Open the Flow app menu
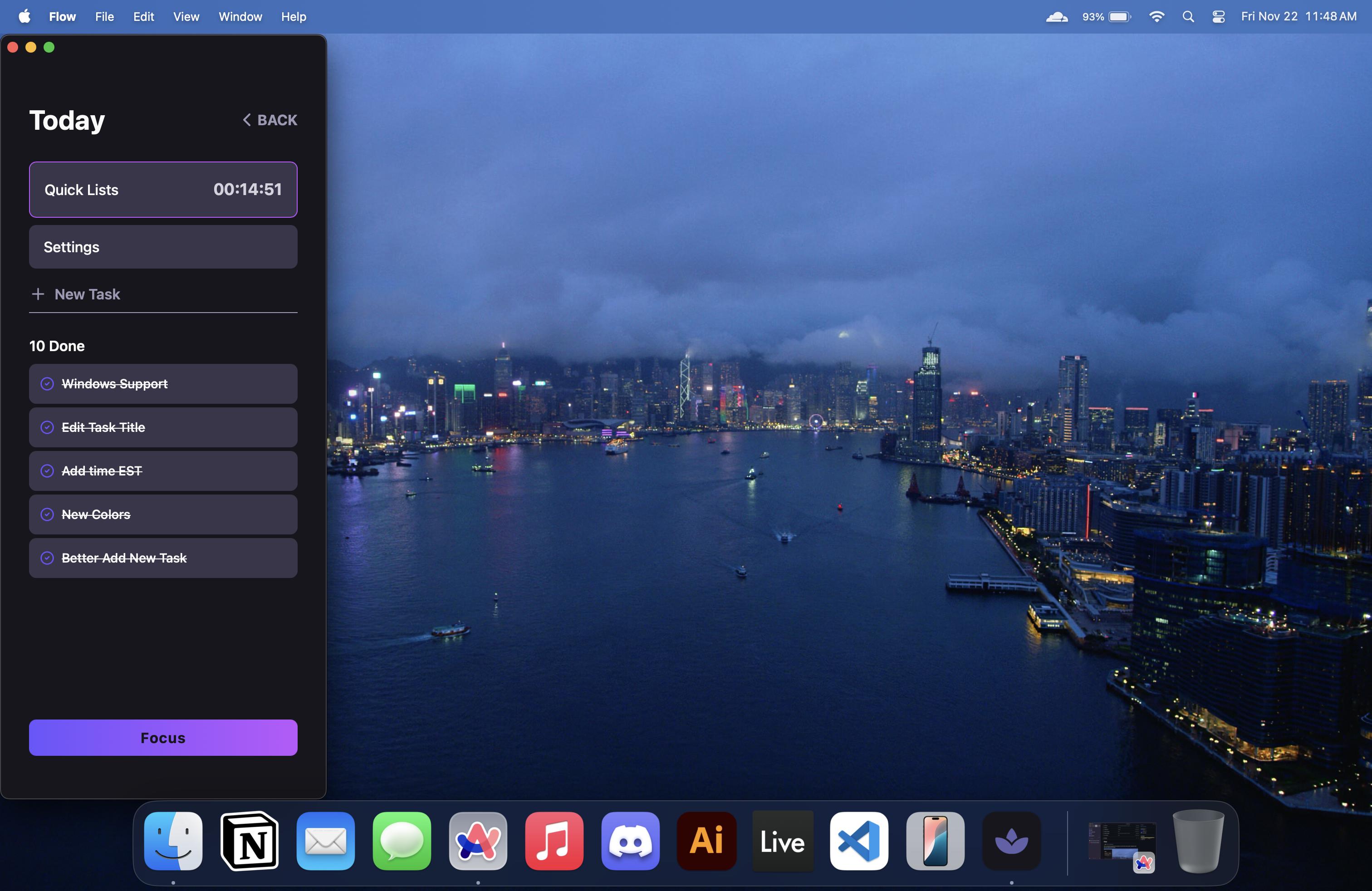This screenshot has width=1372, height=891. click(62, 17)
